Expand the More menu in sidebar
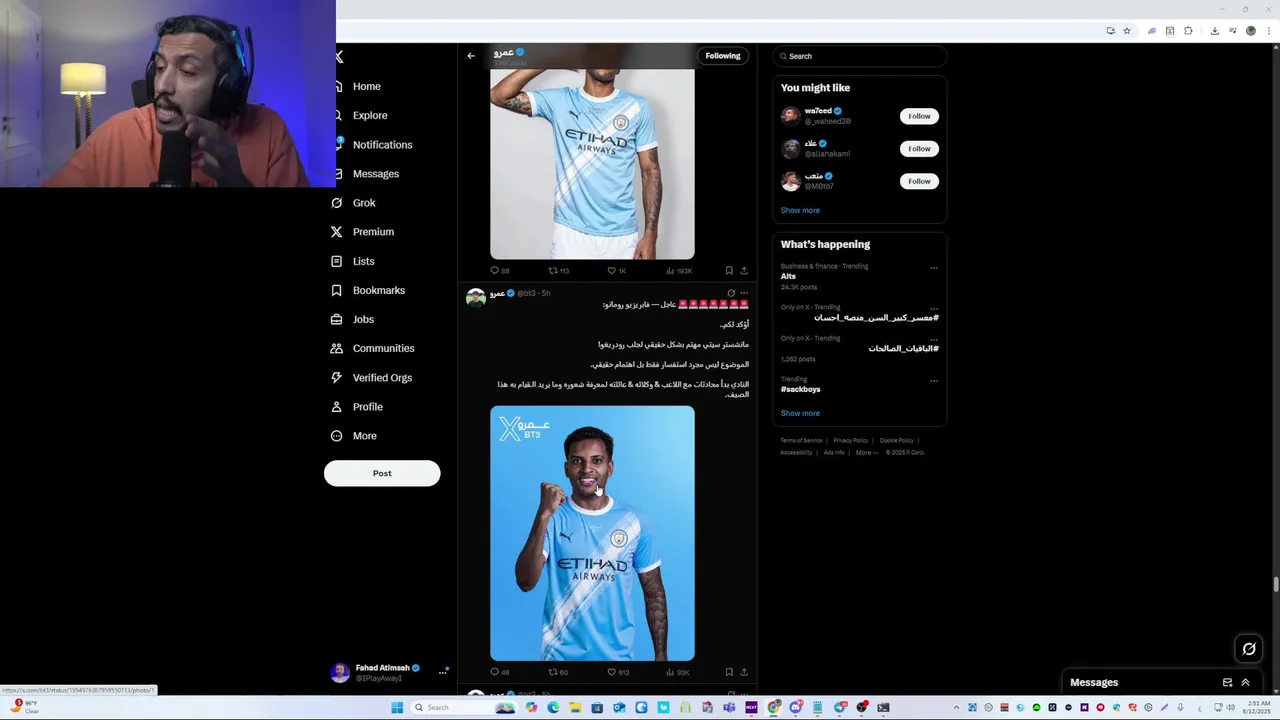This screenshot has height=720, width=1280. pyautogui.click(x=354, y=436)
